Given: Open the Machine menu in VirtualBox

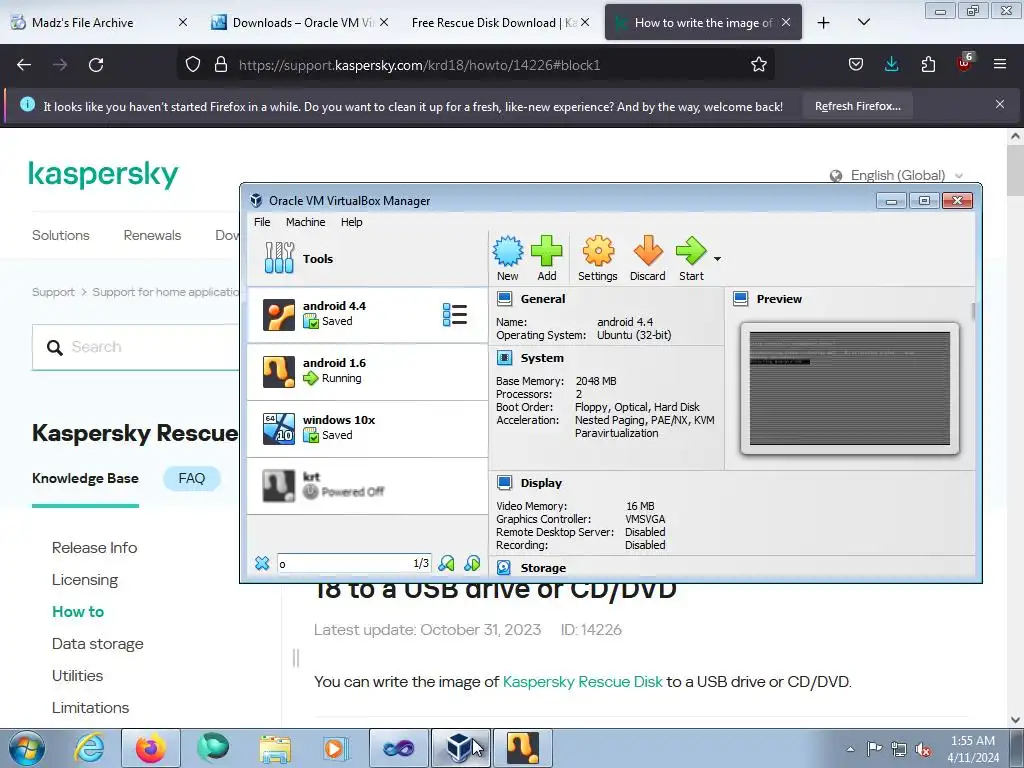Looking at the screenshot, I should pos(305,222).
